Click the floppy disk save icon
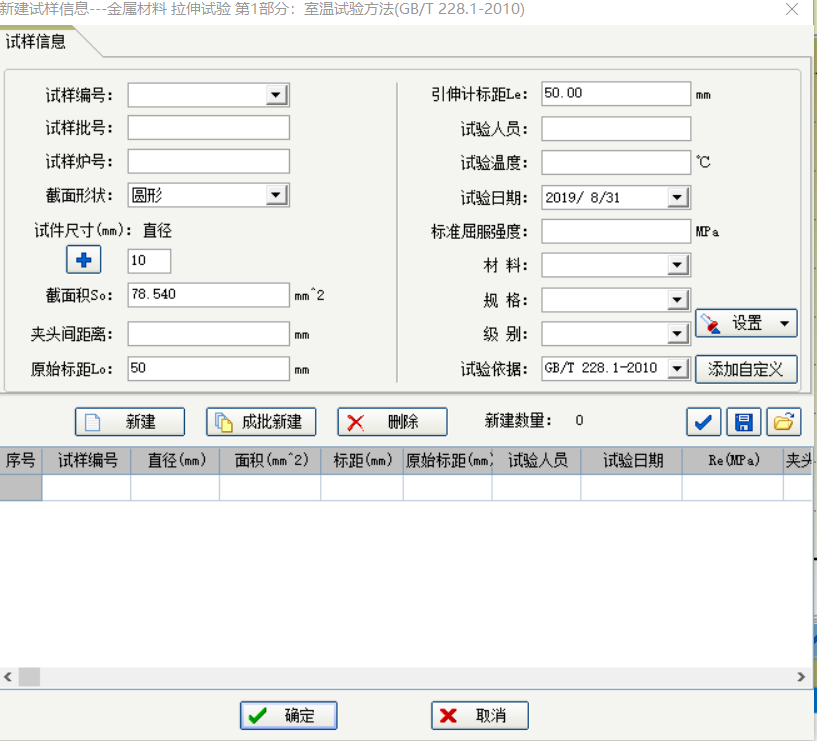Screen dimensions: 817x741 pos(743,422)
